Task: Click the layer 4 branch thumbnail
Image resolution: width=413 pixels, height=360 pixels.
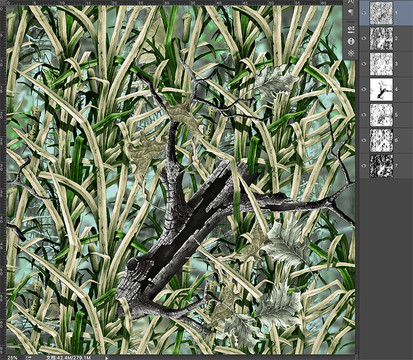Action: [x=381, y=89]
